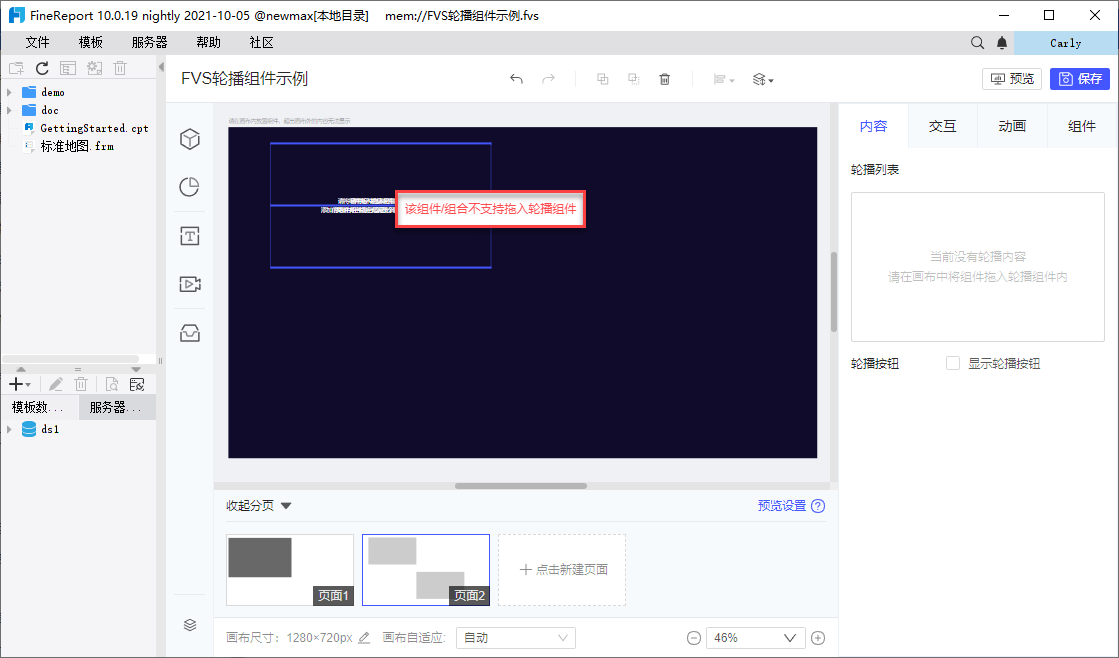Click the undo arrow icon
Viewport: 1119px width, 658px height.
point(517,79)
